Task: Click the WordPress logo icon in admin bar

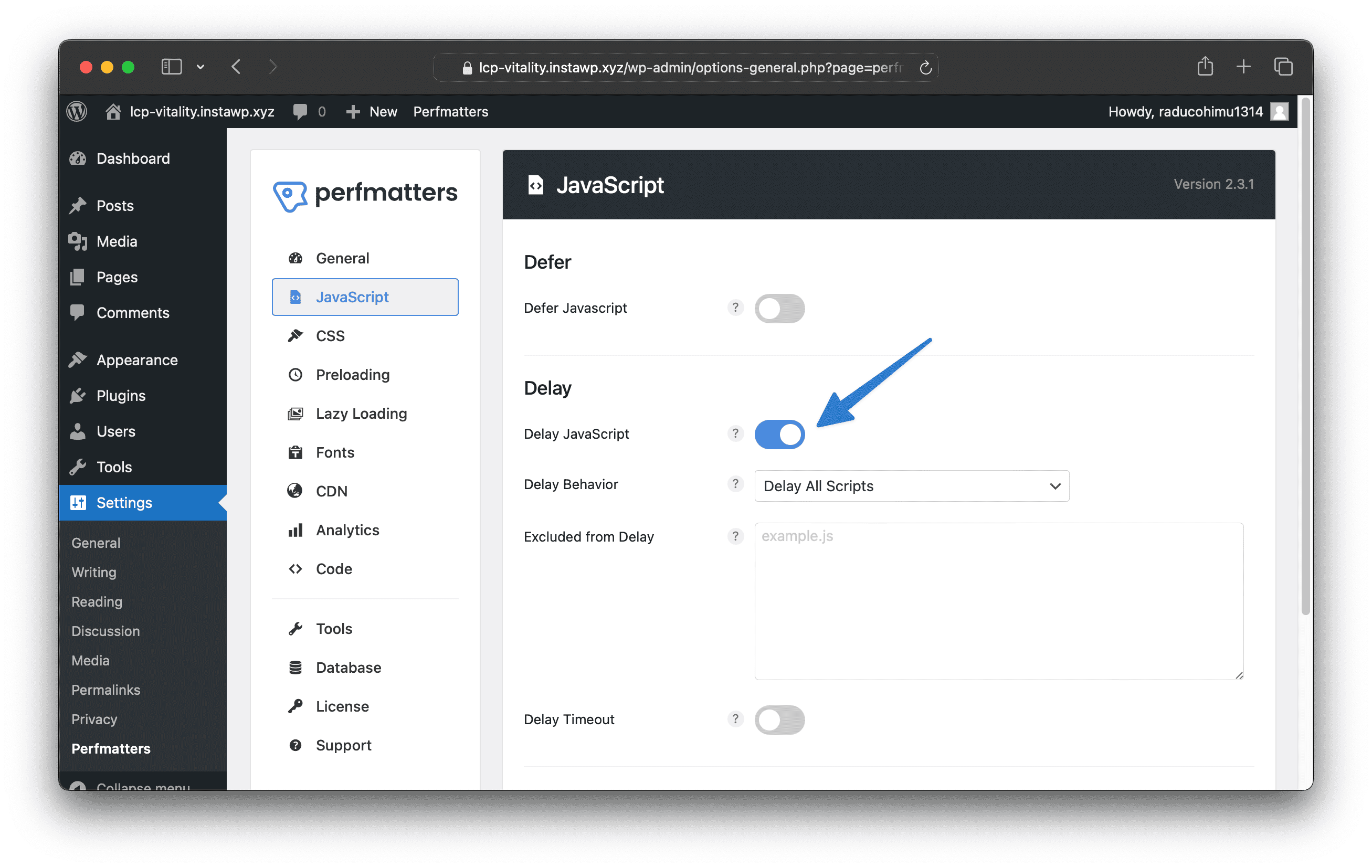Action: [77, 112]
